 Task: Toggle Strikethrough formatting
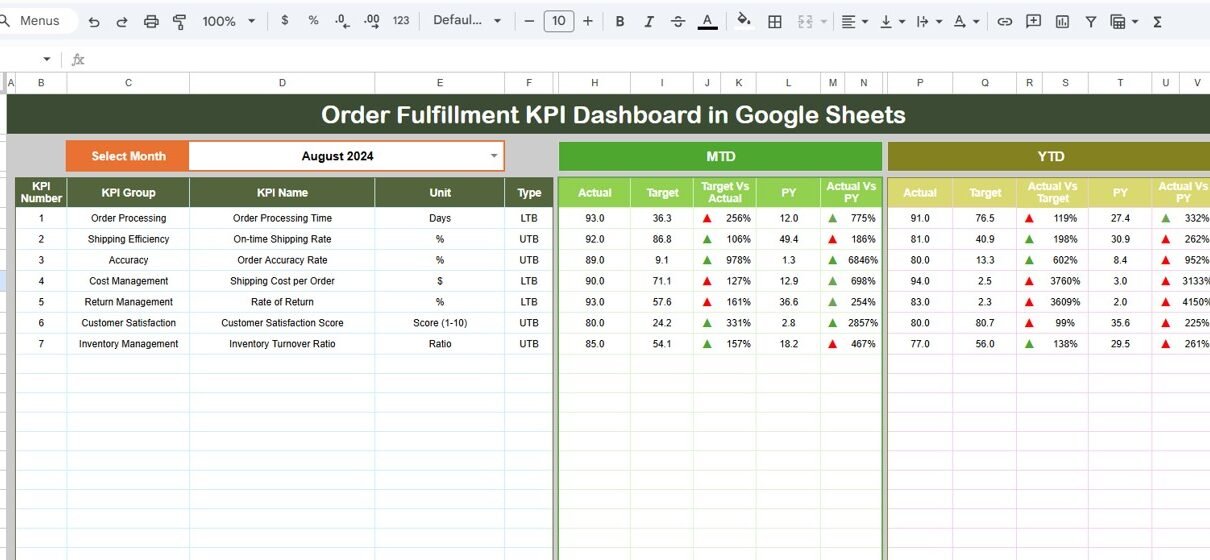[x=678, y=21]
